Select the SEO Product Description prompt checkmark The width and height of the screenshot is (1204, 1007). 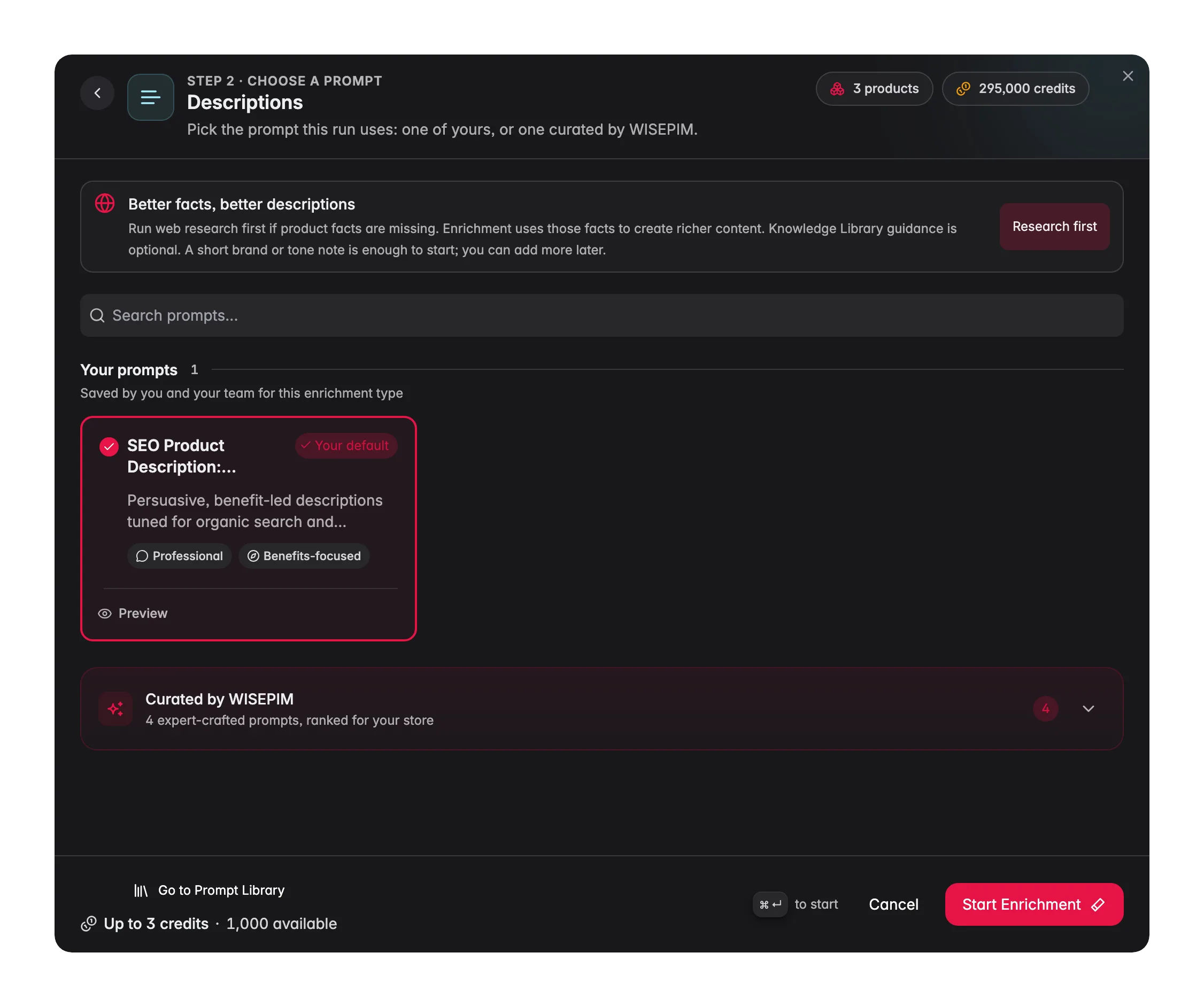pos(109,446)
